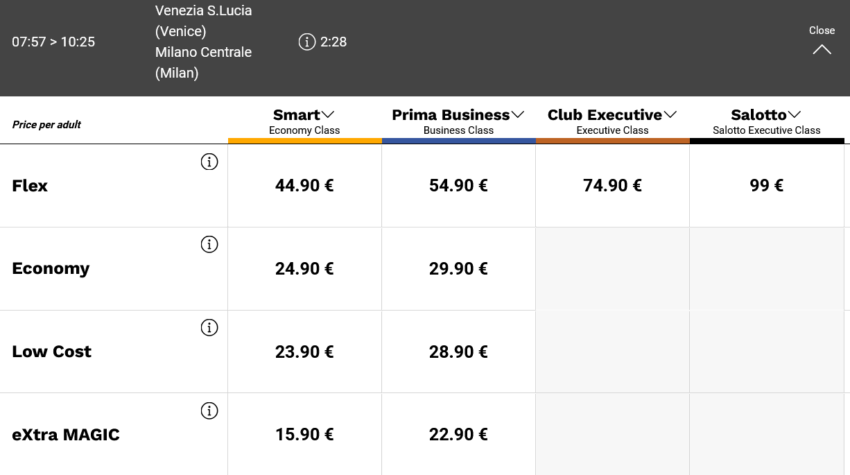The height and width of the screenshot is (475, 850).
Task: Choose eXtra MAGIC Prima Business 22.90 €
Action: tap(458, 435)
